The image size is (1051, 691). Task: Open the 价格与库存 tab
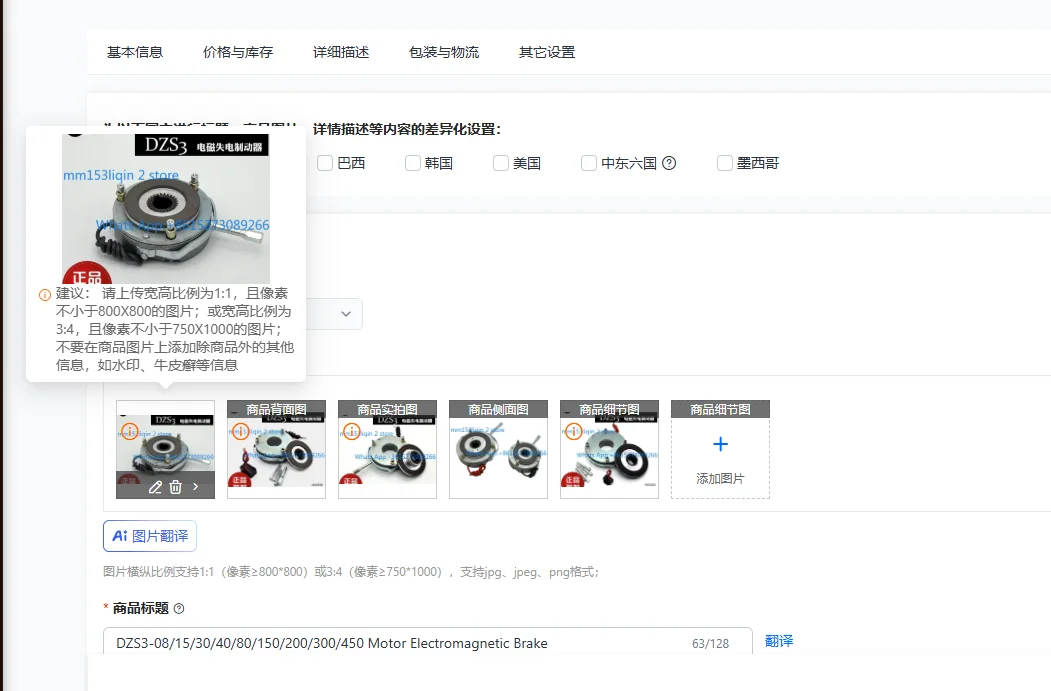pyautogui.click(x=238, y=52)
